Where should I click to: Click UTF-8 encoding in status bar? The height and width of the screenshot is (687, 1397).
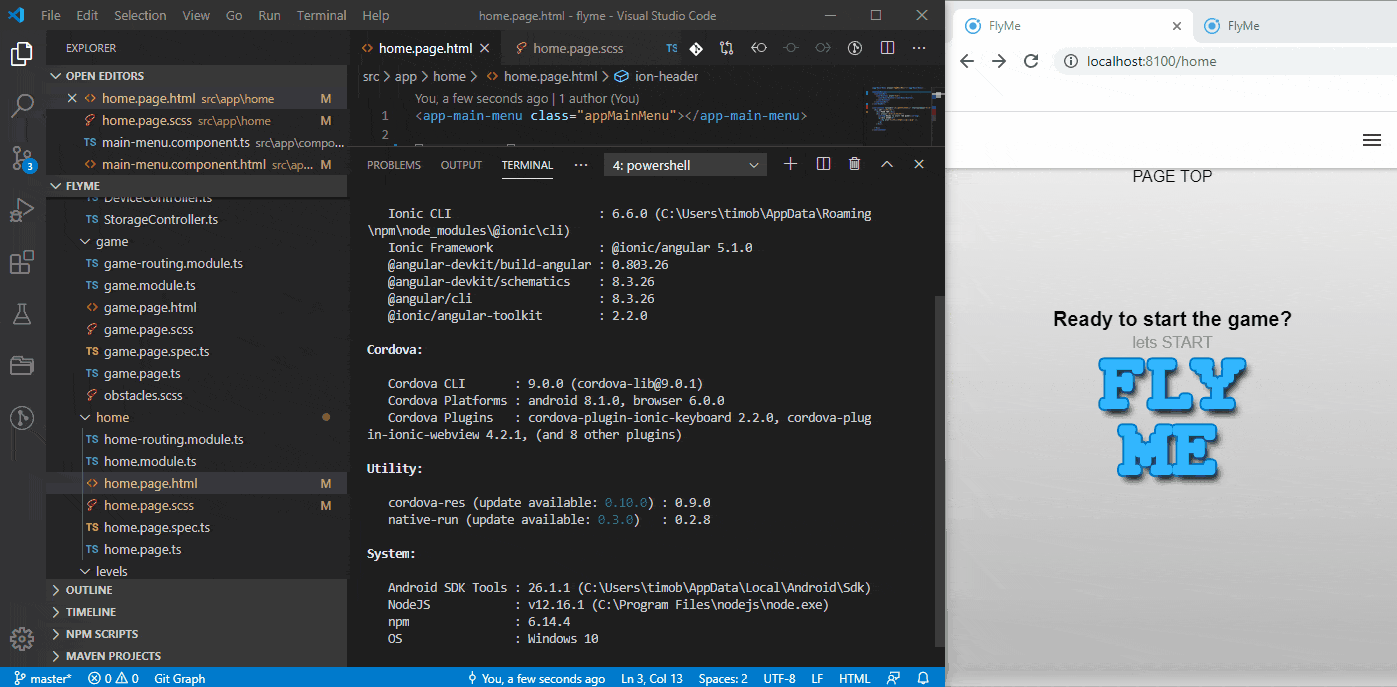779,678
